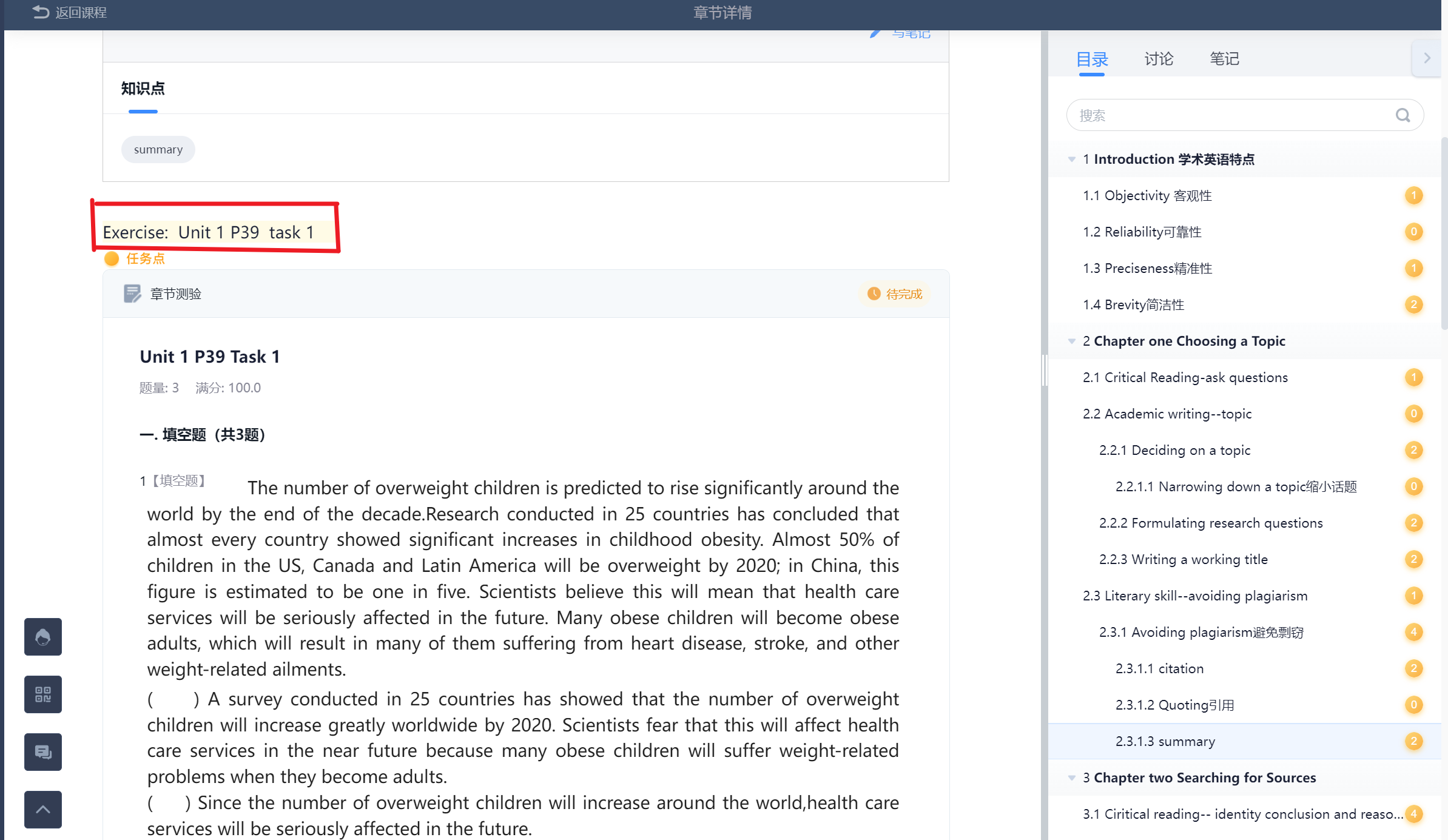Open the 目录 tab

(1091, 59)
